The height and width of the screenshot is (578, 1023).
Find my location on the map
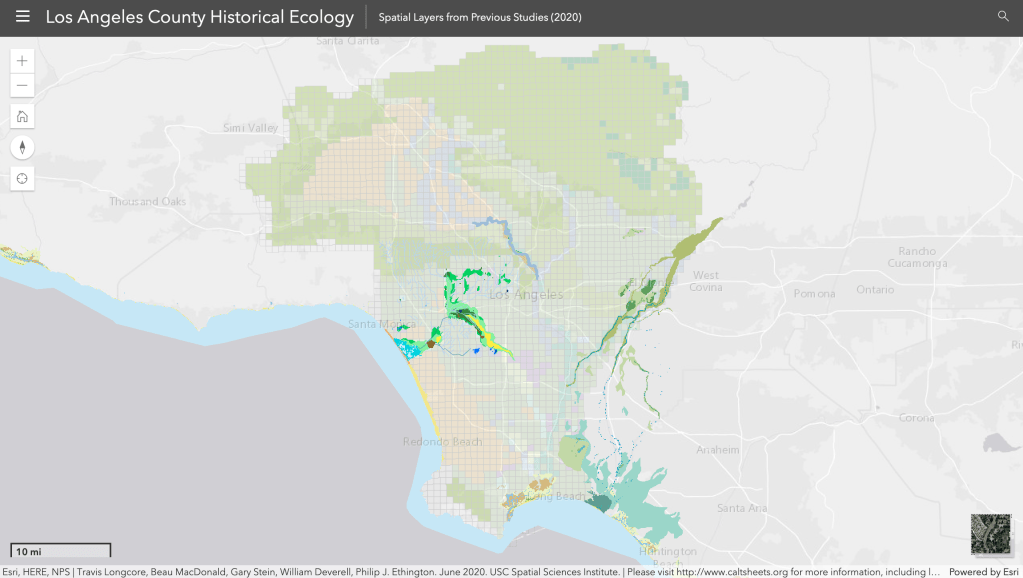click(22, 179)
